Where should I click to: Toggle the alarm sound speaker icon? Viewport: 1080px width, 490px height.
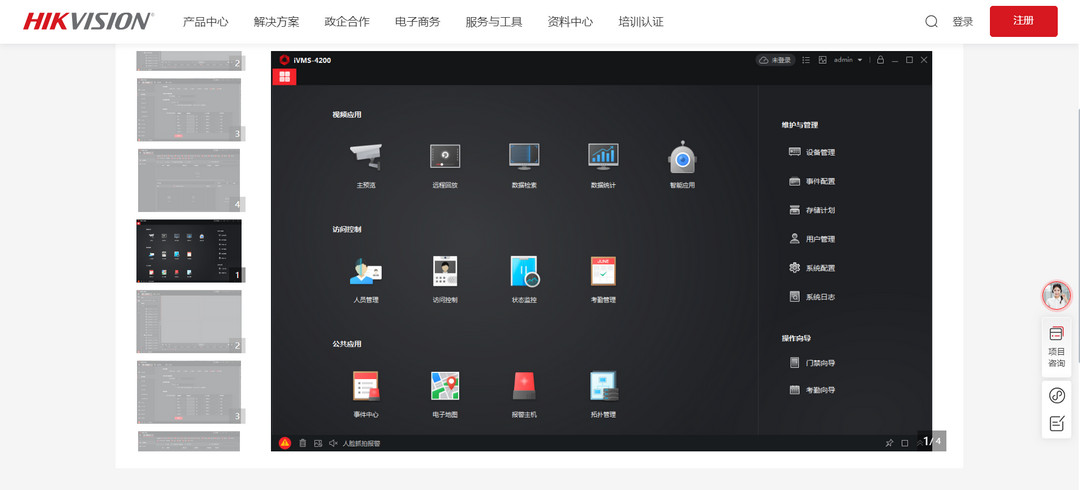tap(333, 443)
